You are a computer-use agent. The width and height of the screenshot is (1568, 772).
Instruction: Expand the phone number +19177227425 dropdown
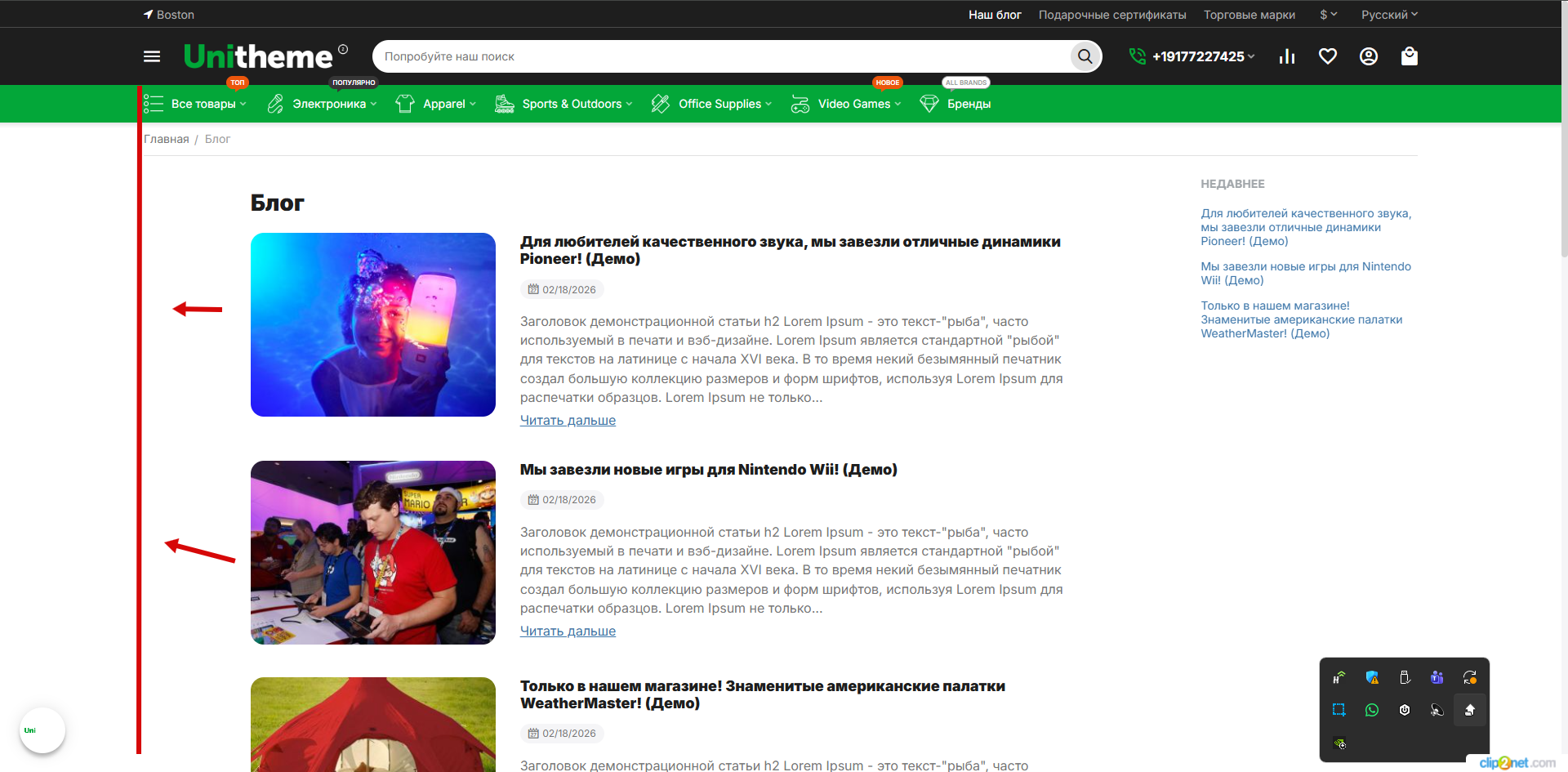click(1203, 56)
